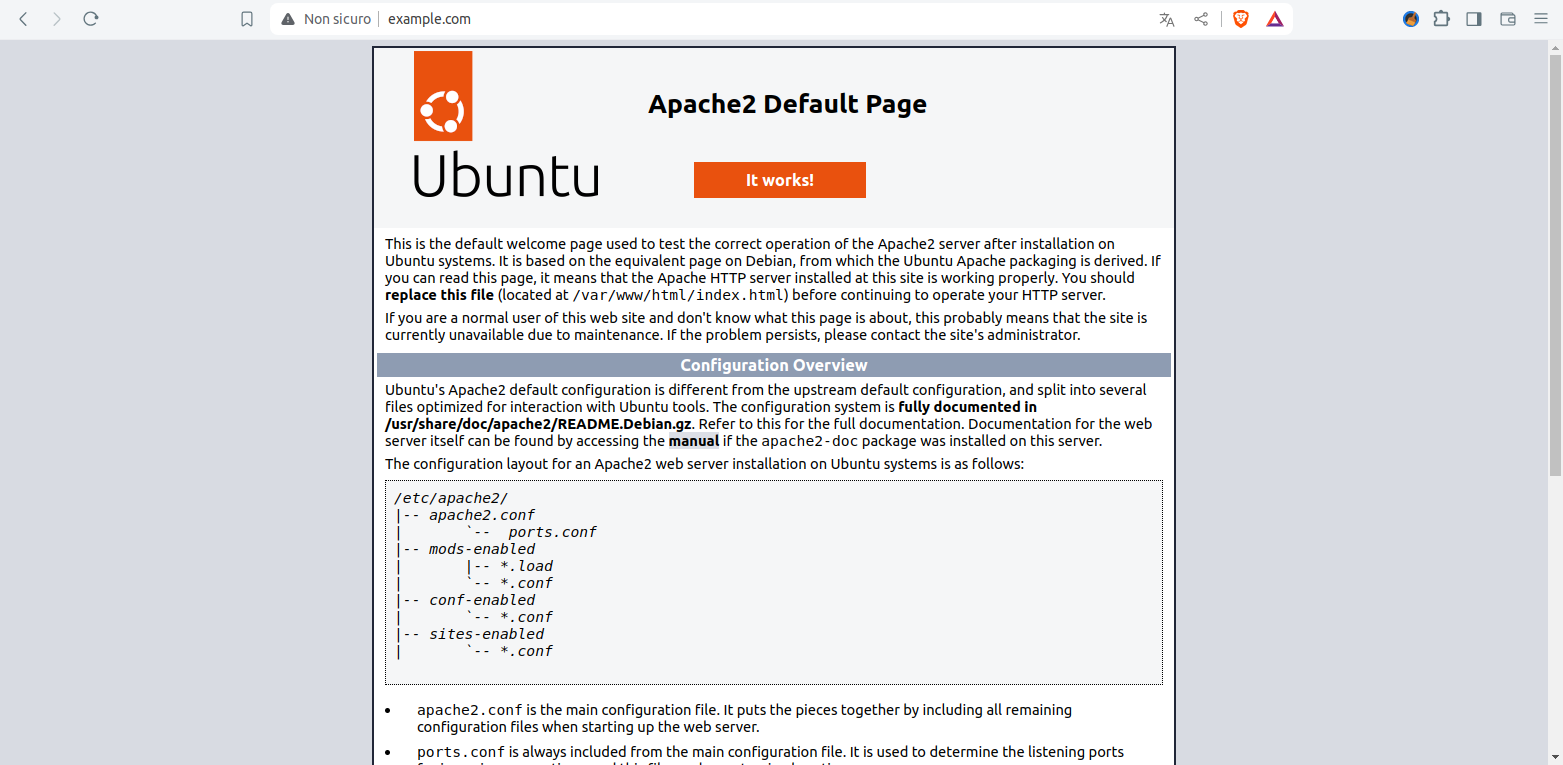1563x765 pixels.
Task: Bookmark this page
Action: click(x=247, y=19)
